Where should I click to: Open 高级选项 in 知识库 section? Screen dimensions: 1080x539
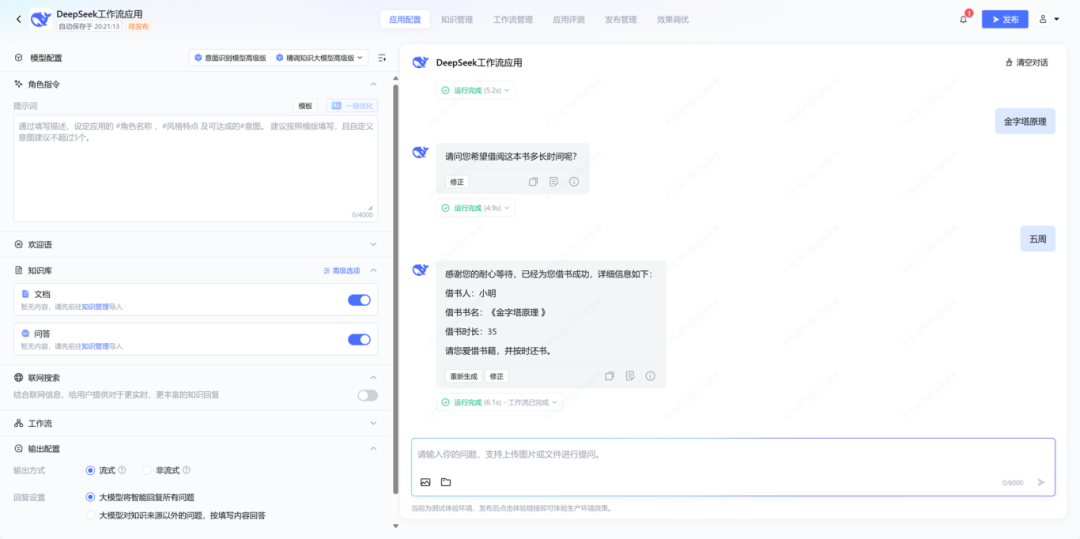(x=342, y=271)
